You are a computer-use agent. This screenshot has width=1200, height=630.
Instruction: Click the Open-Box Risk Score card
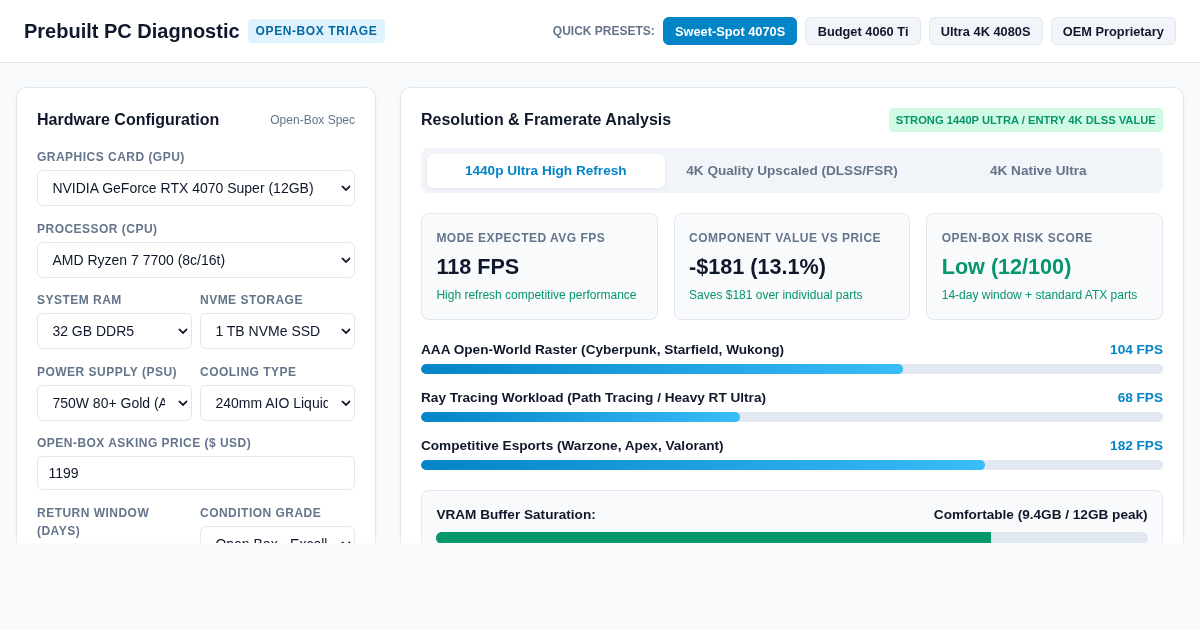coord(1044,266)
